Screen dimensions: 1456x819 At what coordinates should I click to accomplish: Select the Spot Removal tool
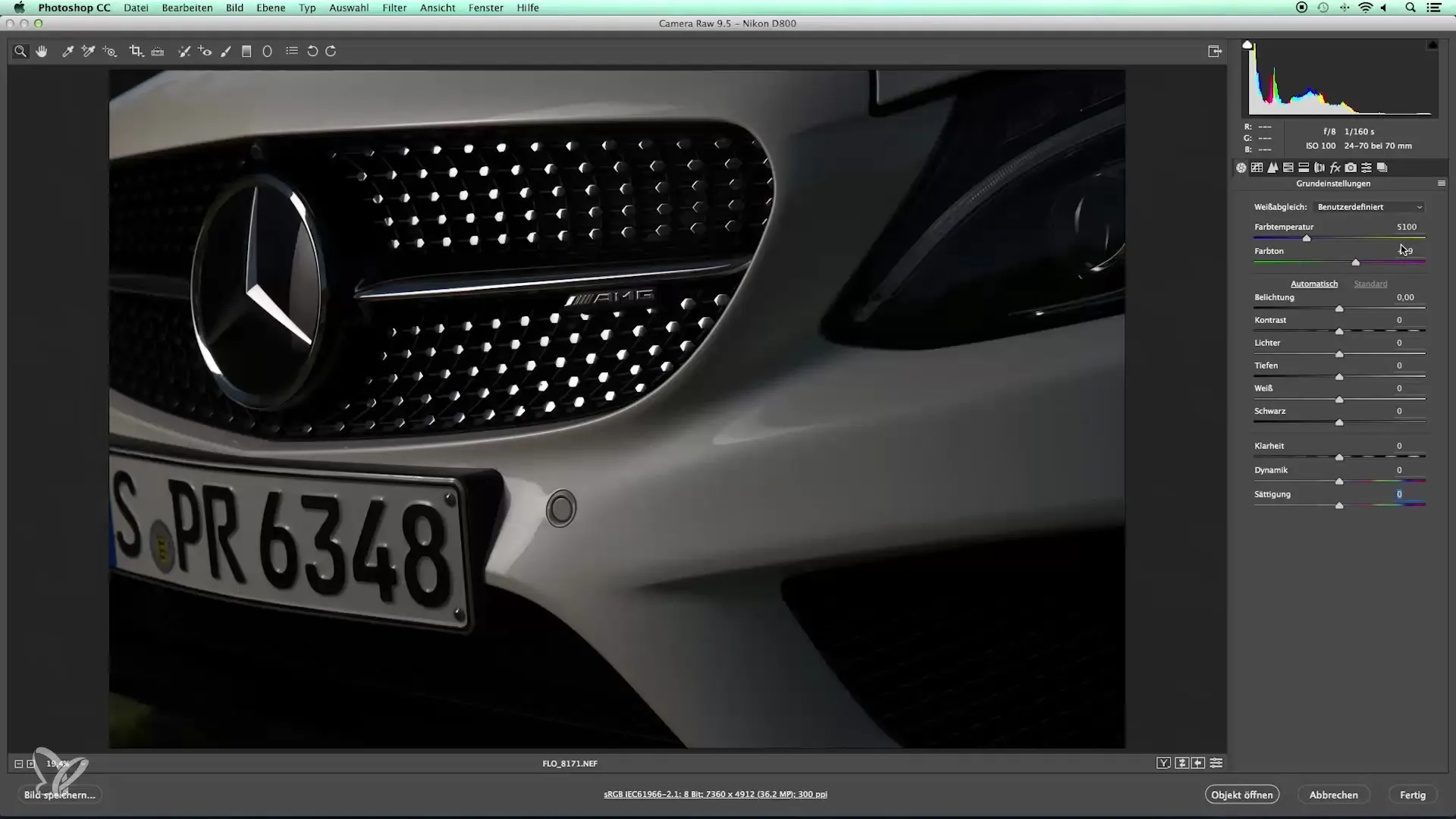(184, 52)
